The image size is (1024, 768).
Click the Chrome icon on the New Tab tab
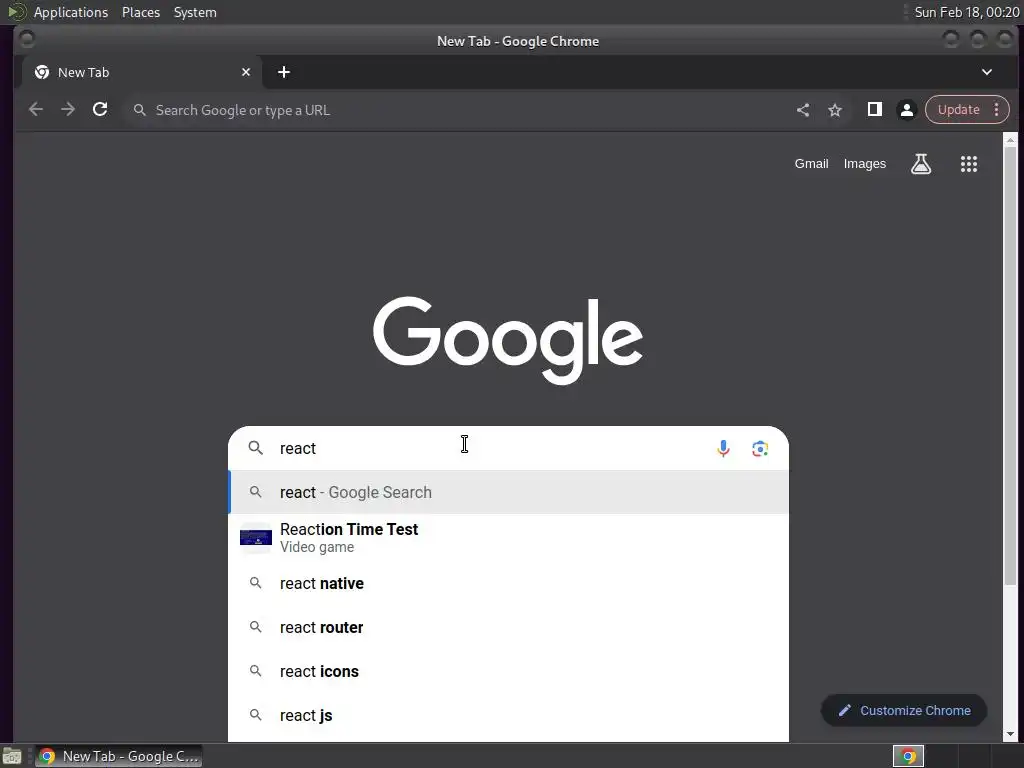tap(42, 72)
